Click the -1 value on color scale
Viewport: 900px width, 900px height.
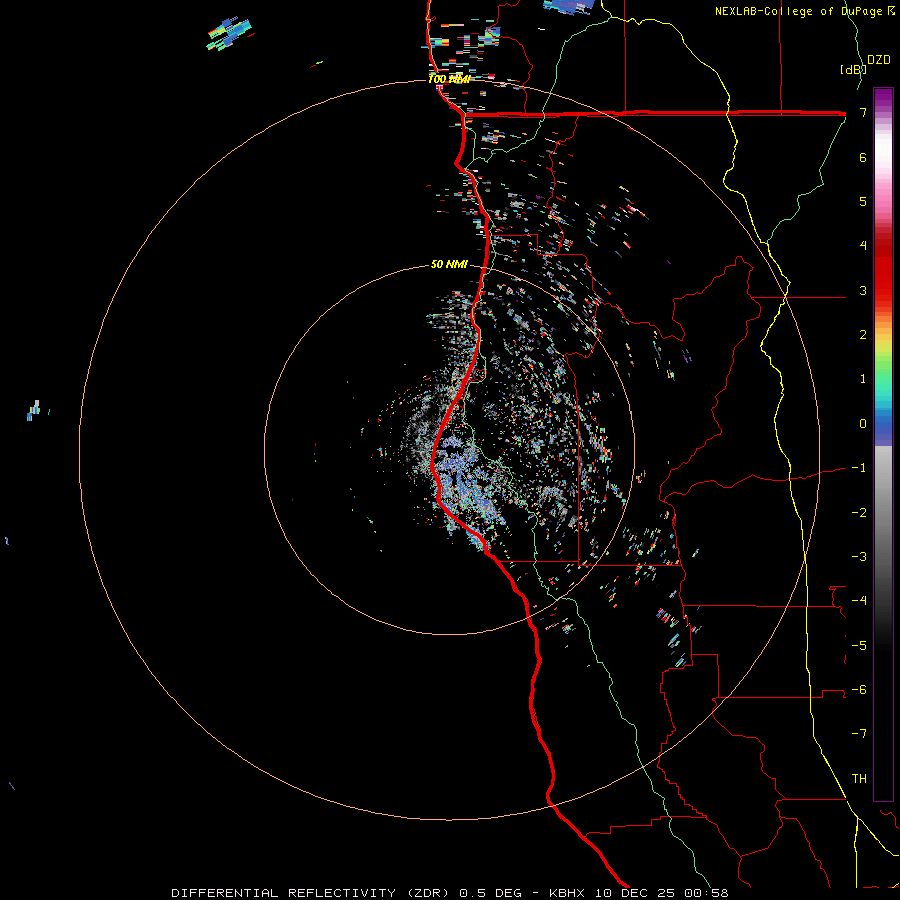point(859,468)
